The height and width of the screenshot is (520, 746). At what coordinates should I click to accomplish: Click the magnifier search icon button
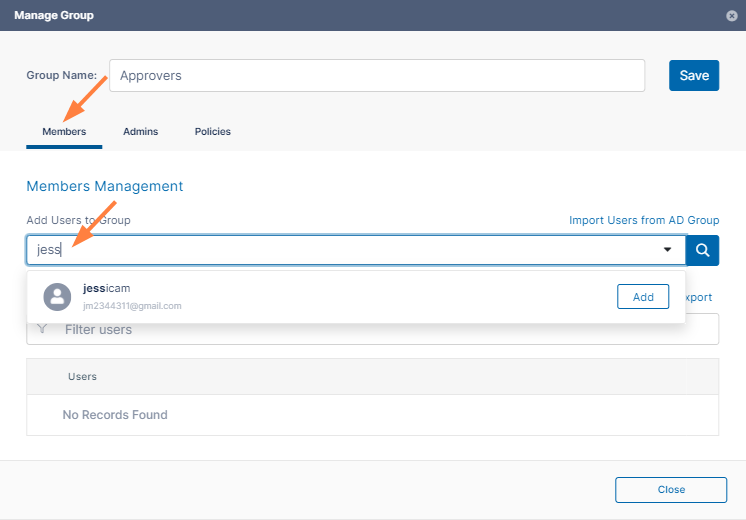[702, 251]
